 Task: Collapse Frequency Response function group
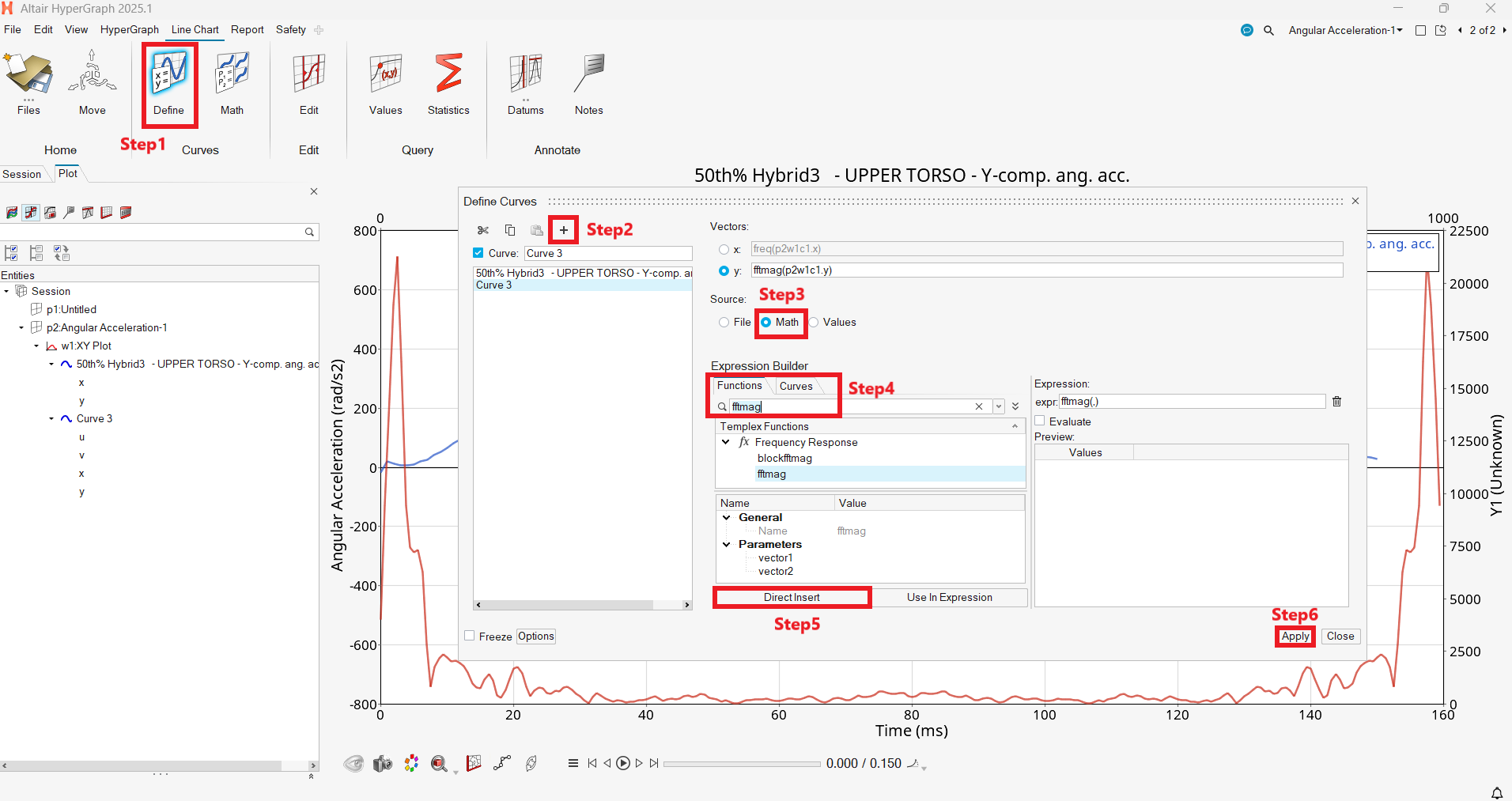point(726,442)
